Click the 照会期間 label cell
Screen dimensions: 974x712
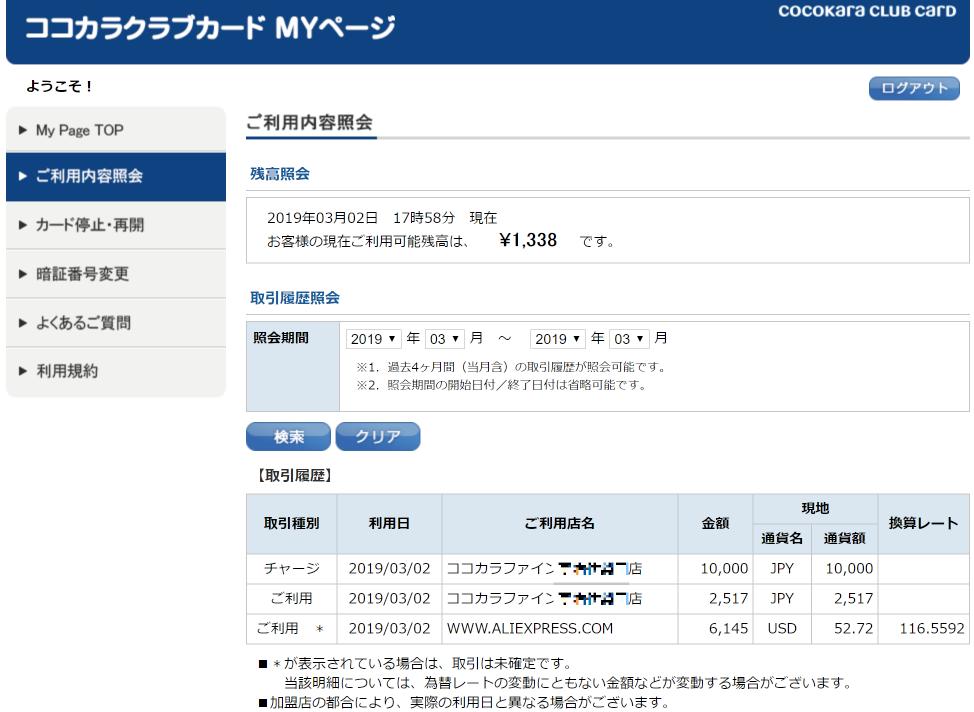(x=293, y=367)
